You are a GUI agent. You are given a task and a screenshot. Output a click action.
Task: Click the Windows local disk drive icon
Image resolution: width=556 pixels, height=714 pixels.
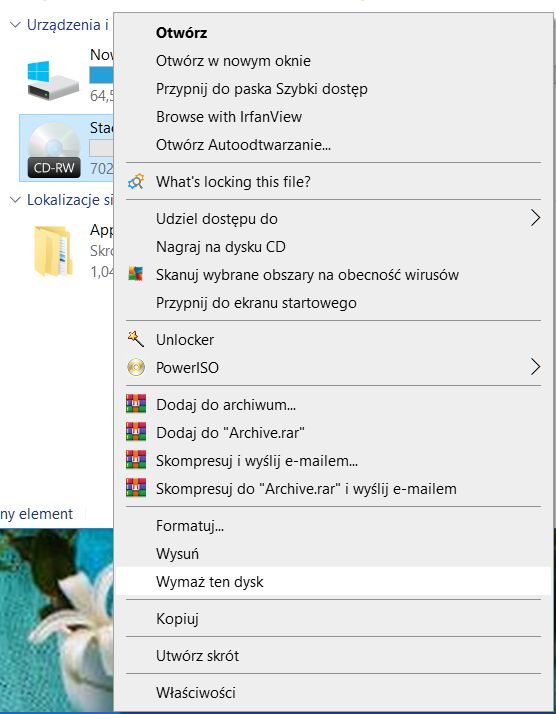(53, 81)
